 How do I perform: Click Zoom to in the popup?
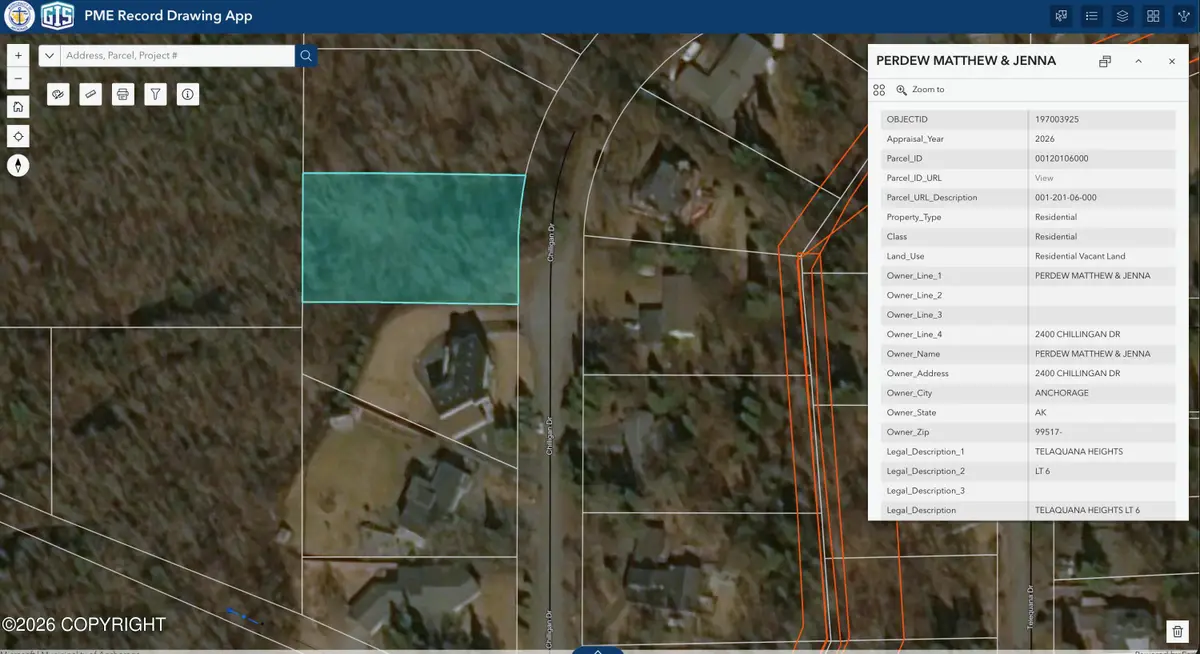tap(920, 90)
